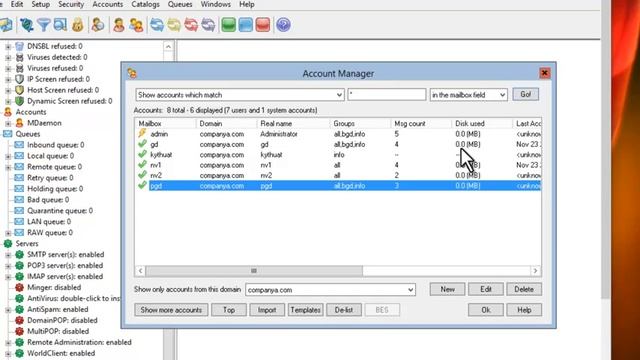Click the Import button

[267, 310]
